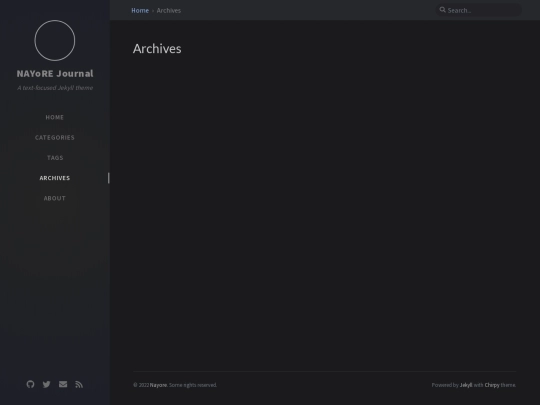Click the Home breadcrumb link
The width and height of the screenshot is (540, 405).
click(140, 10)
